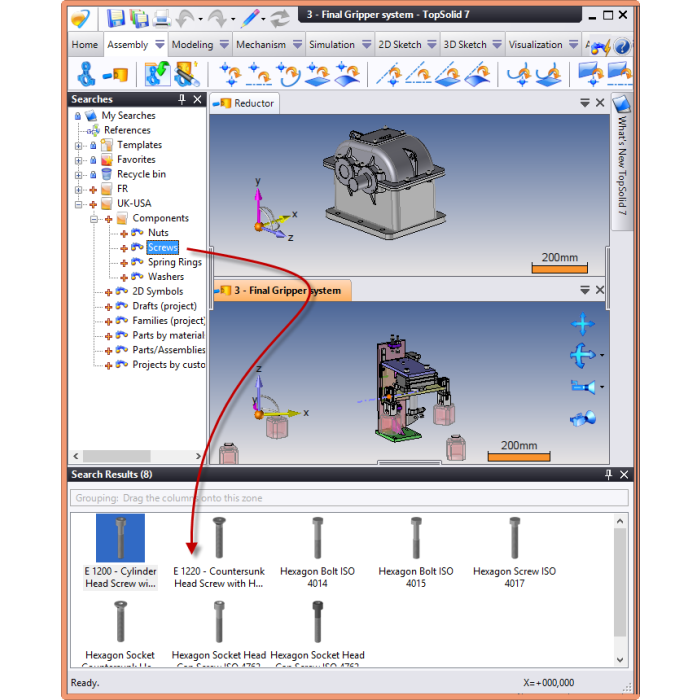Open the Redo history dropdown arrow
This screenshot has width=700, height=700.
[x=233, y=19]
